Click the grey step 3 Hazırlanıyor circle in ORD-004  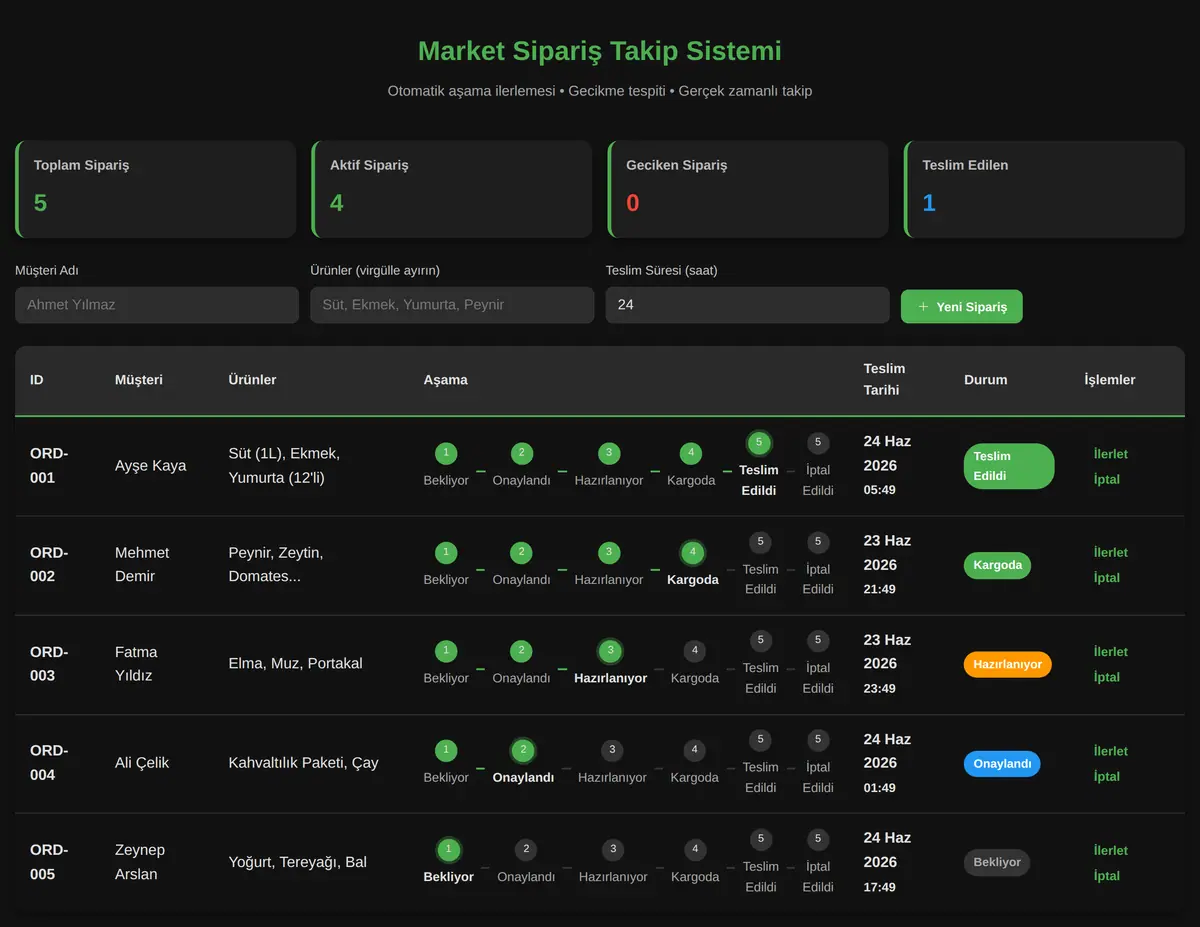(613, 750)
